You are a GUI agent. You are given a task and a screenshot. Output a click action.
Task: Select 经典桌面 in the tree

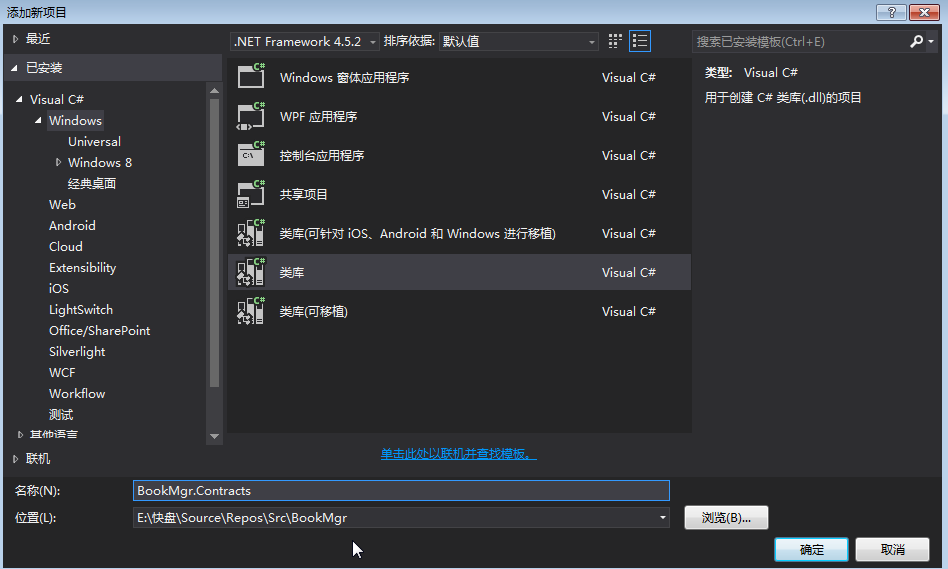(92, 183)
